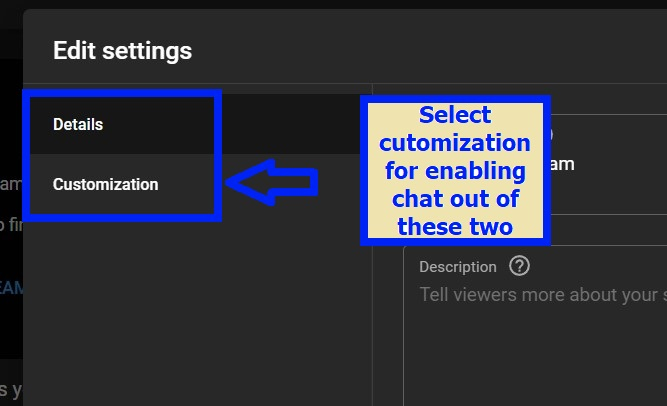Image resolution: width=667 pixels, height=406 pixels.
Task: Open the Customization tab
Action: coord(105,185)
